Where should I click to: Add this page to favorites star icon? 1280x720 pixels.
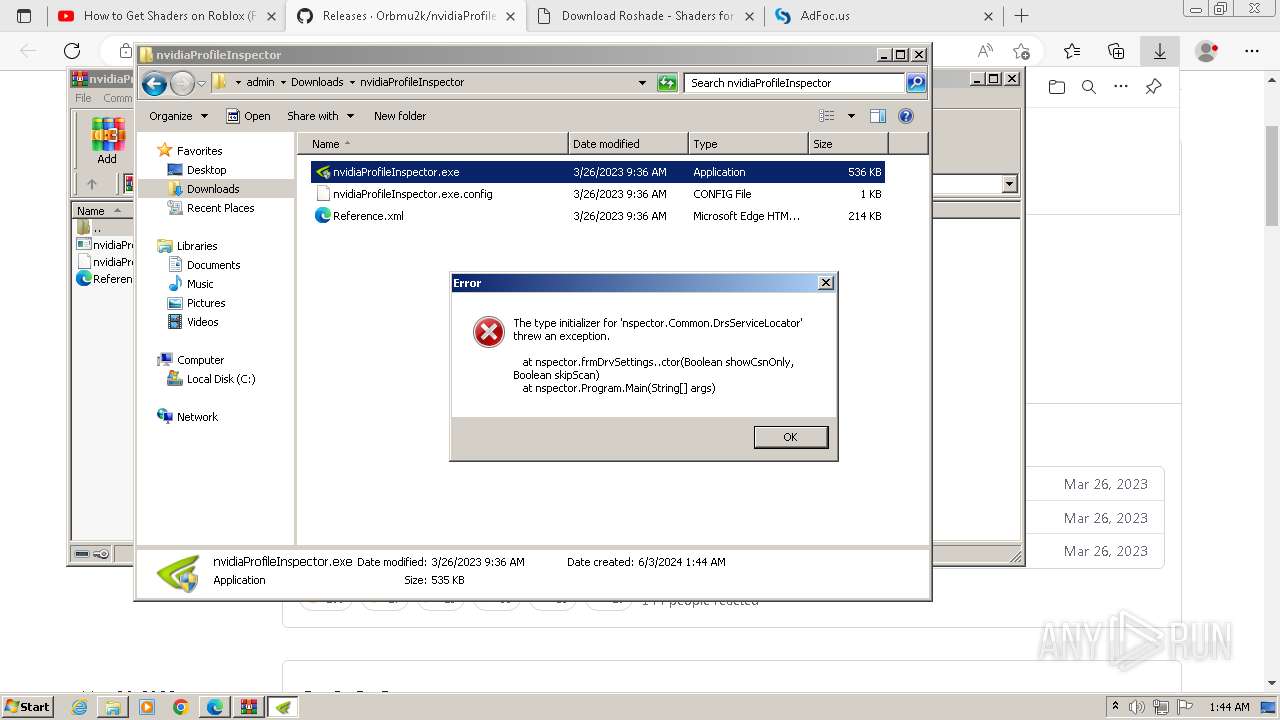pos(1021,51)
